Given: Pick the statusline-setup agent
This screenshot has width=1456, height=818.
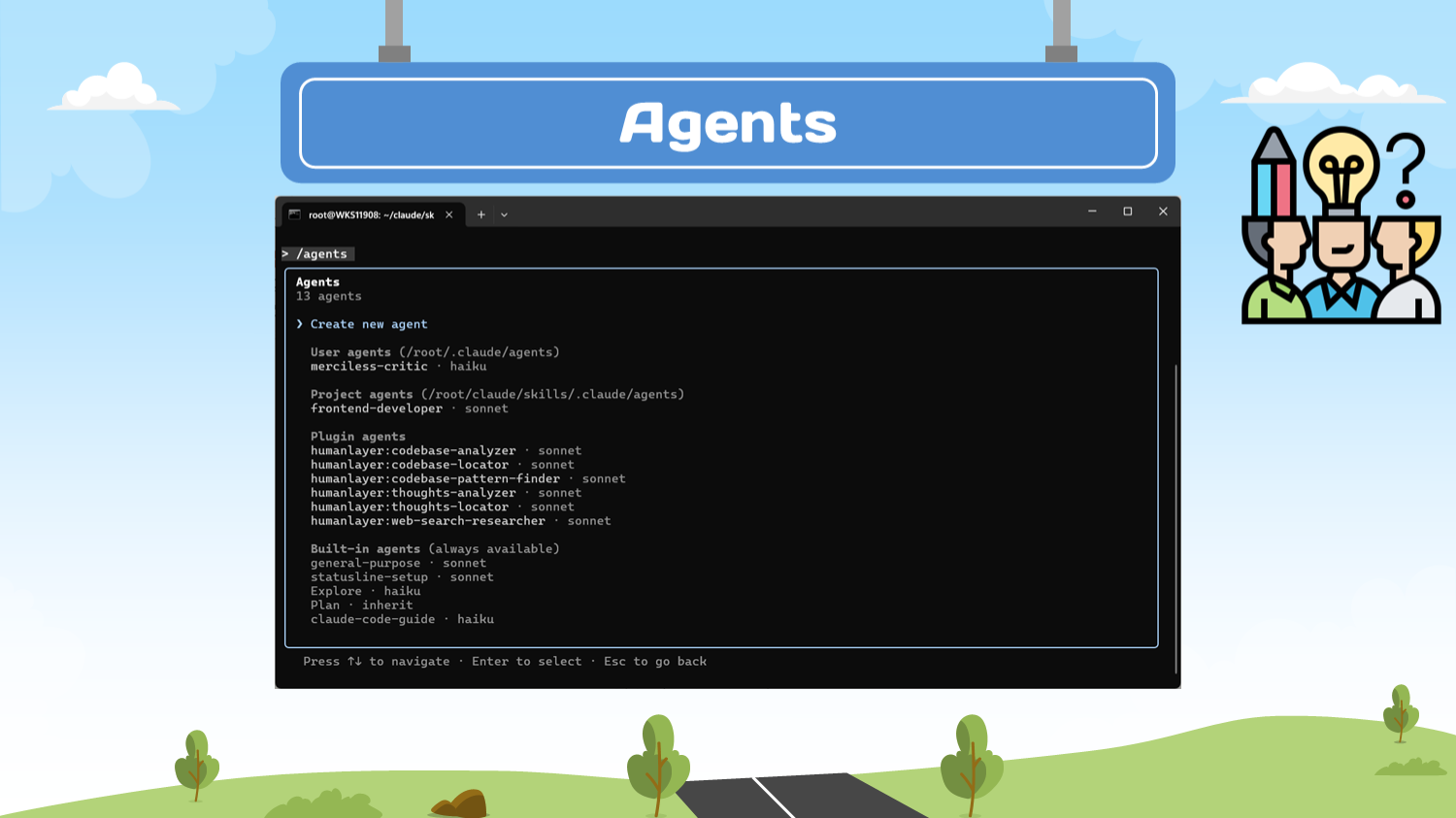Looking at the screenshot, I should click(x=369, y=577).
